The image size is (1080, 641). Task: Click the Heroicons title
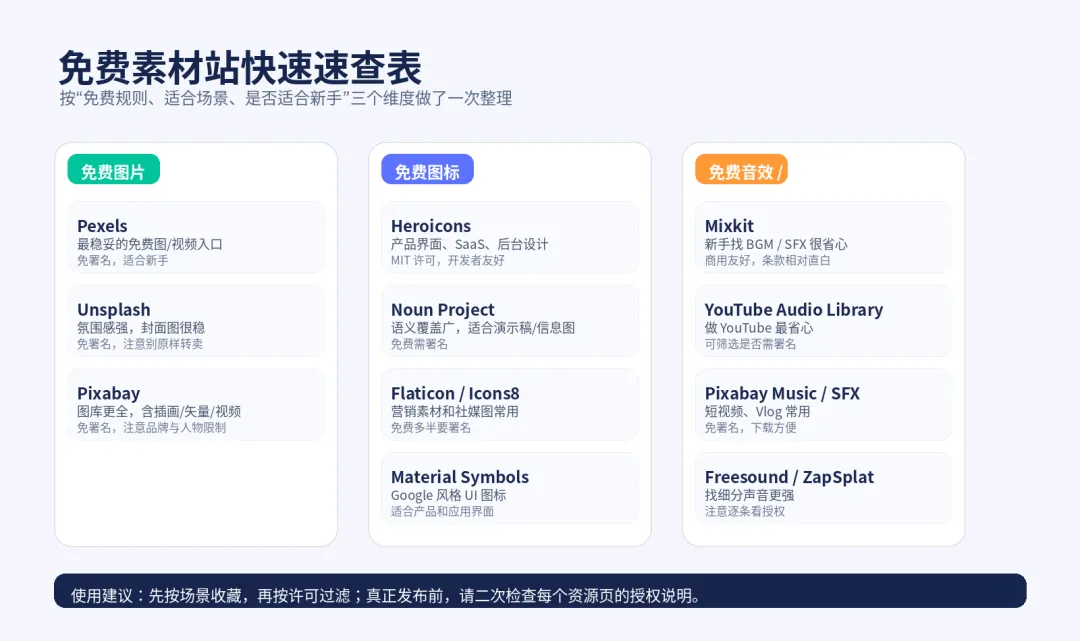click(430, 226)
